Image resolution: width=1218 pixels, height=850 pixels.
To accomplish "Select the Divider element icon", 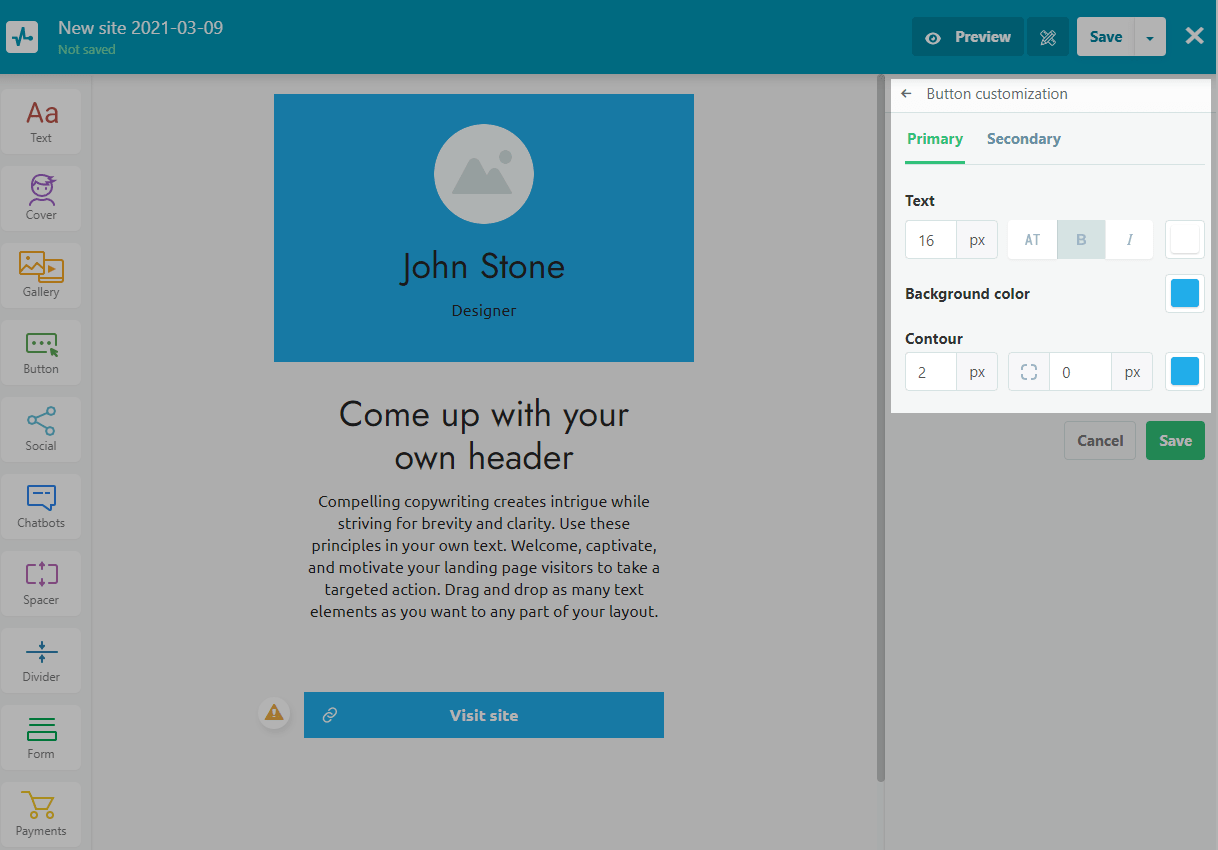I will 41,659.
